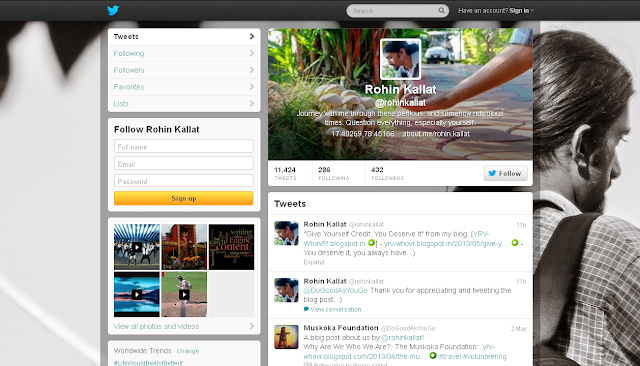The image size is (640, 366).
Task: Click the Twitter bird logo in header
Action: tap(113, 10)
